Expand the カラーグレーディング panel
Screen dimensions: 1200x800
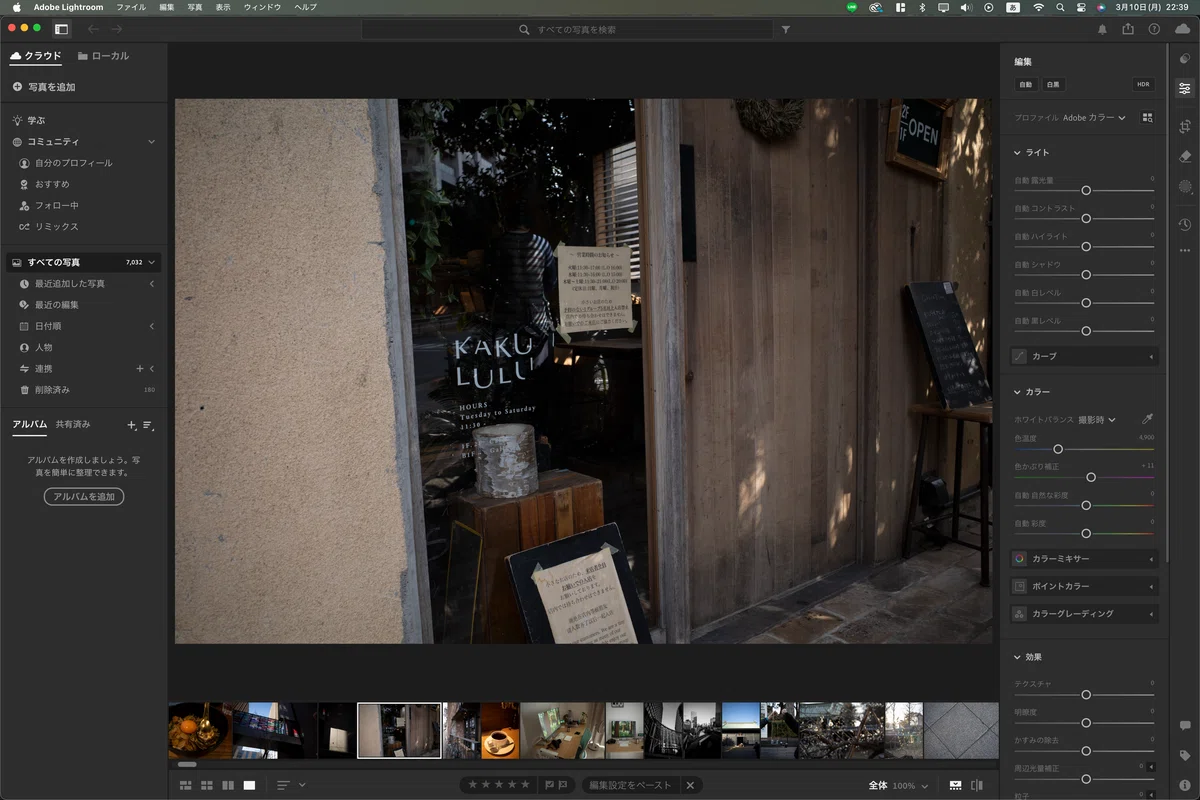[1084, 614]
